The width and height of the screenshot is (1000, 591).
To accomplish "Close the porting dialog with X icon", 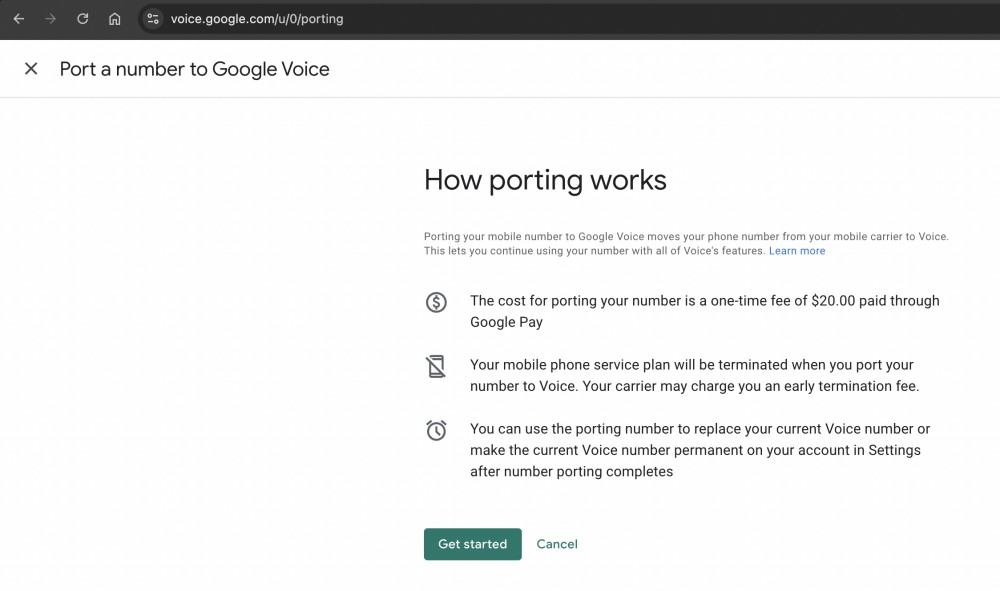I will click(x=31, y=69).
